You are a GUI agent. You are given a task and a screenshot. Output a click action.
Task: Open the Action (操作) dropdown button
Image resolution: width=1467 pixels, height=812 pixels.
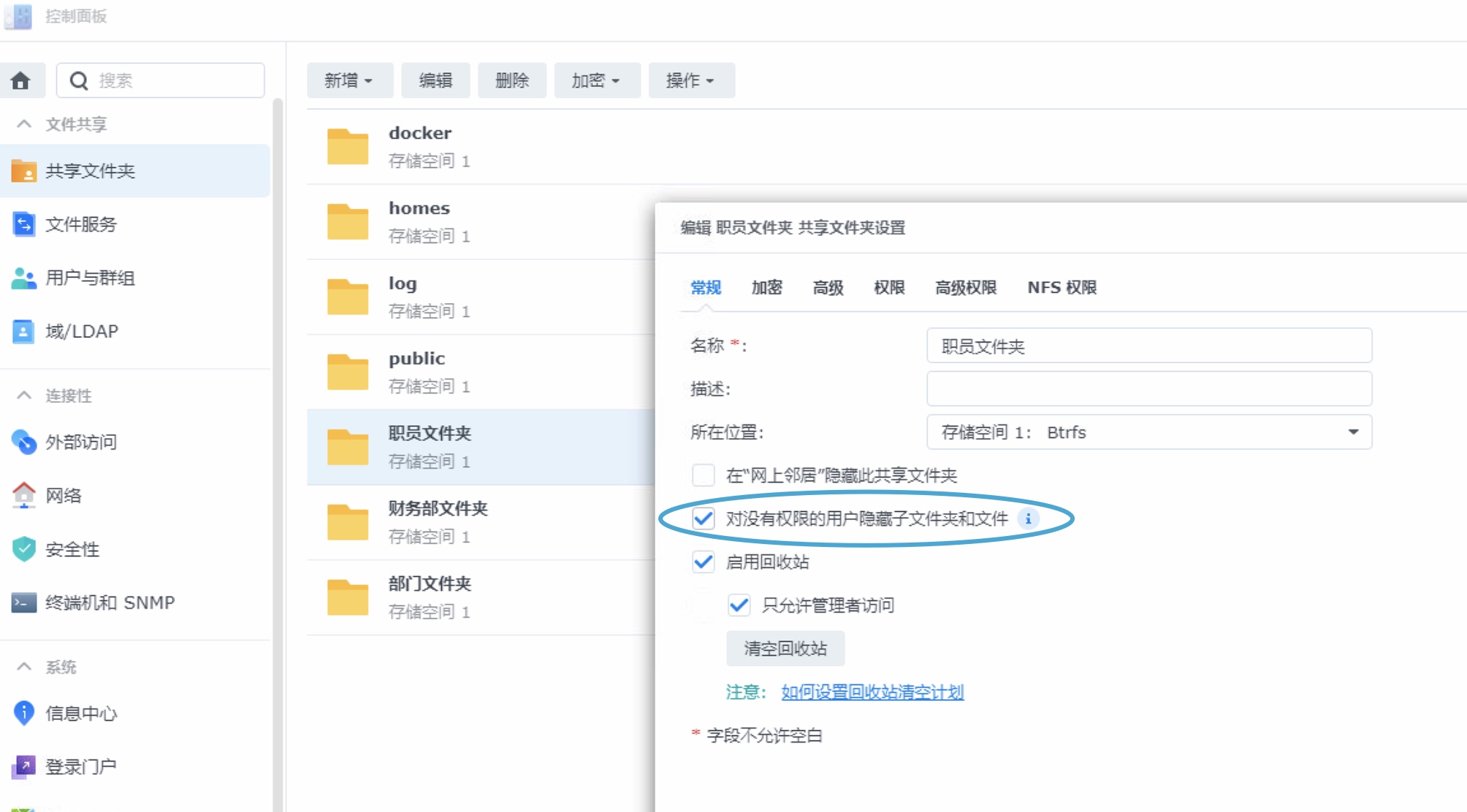click(x=691, y=80)
